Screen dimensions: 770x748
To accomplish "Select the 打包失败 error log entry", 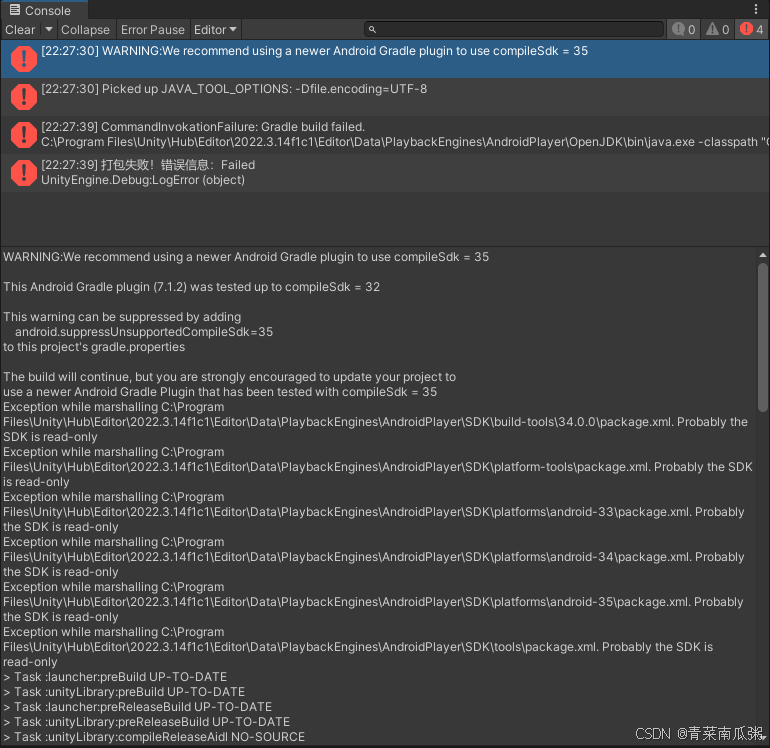I will pyautogui.click(x=385, y=172).
